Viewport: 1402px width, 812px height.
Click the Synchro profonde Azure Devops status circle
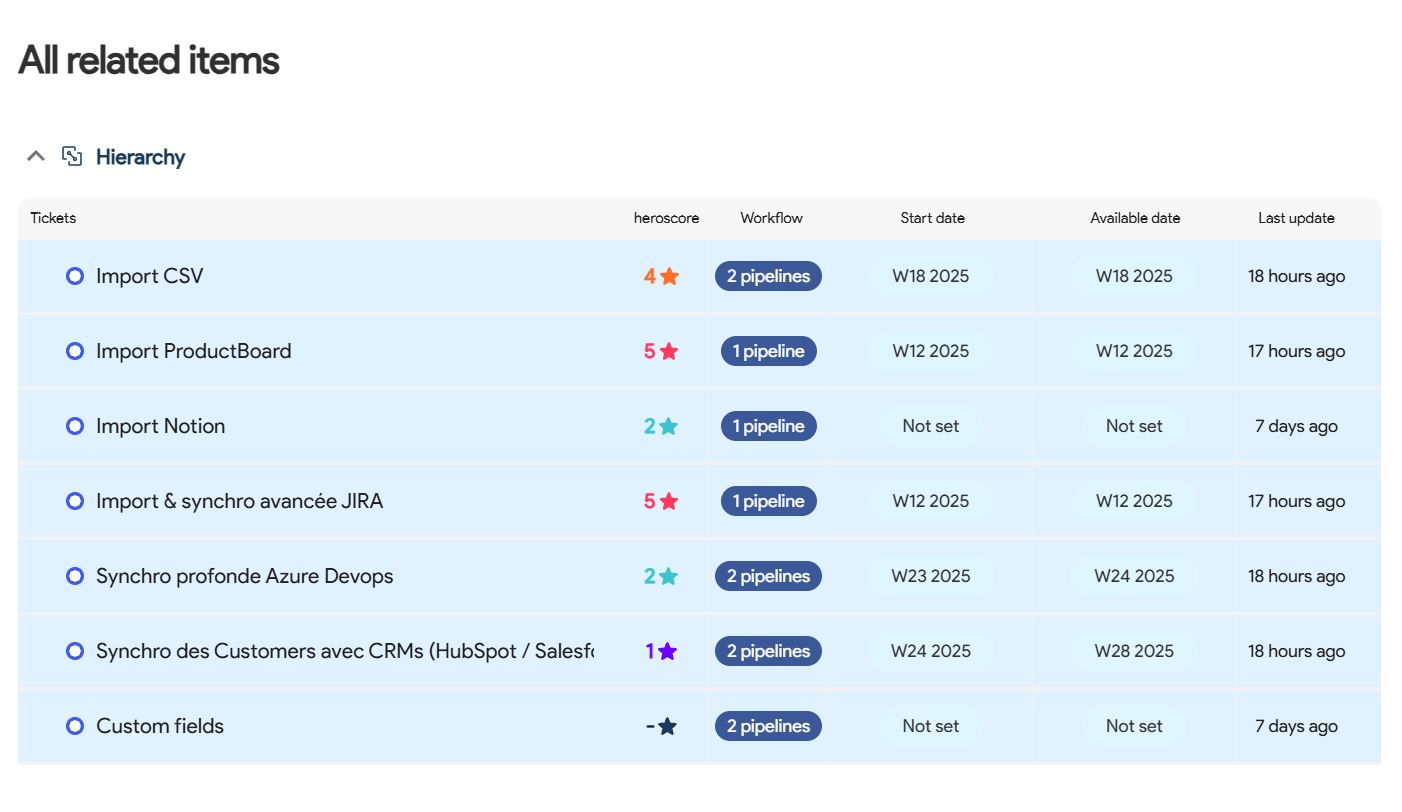click(75, 576)
